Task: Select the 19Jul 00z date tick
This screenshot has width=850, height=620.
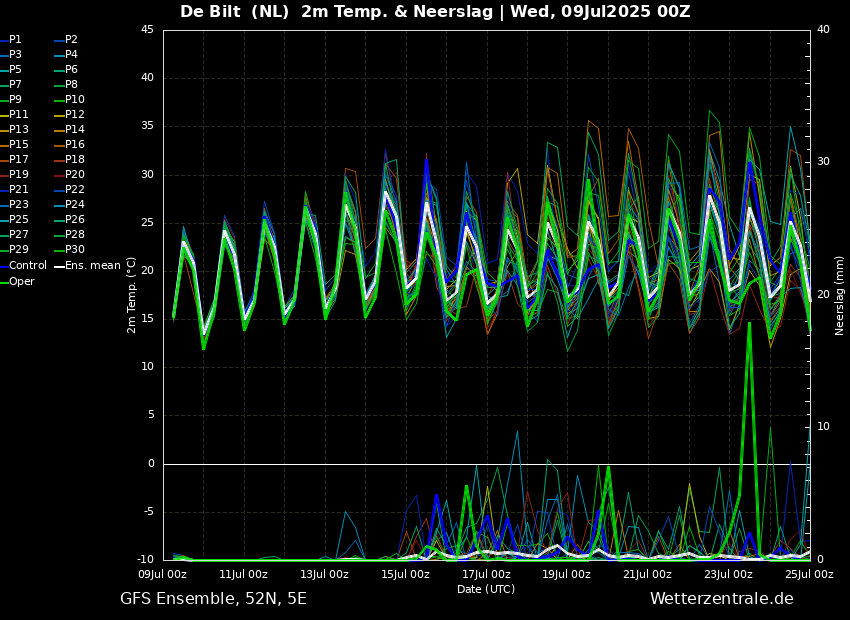Action: [567, 574]
